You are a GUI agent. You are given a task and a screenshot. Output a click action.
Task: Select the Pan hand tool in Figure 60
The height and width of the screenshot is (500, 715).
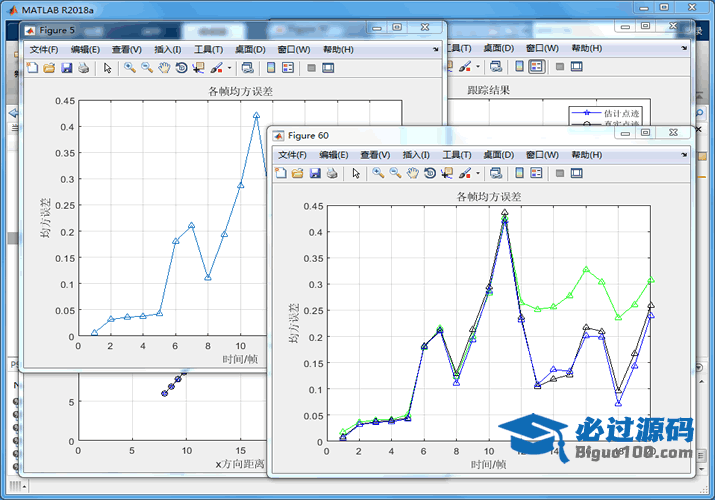(x=412, y=173)
